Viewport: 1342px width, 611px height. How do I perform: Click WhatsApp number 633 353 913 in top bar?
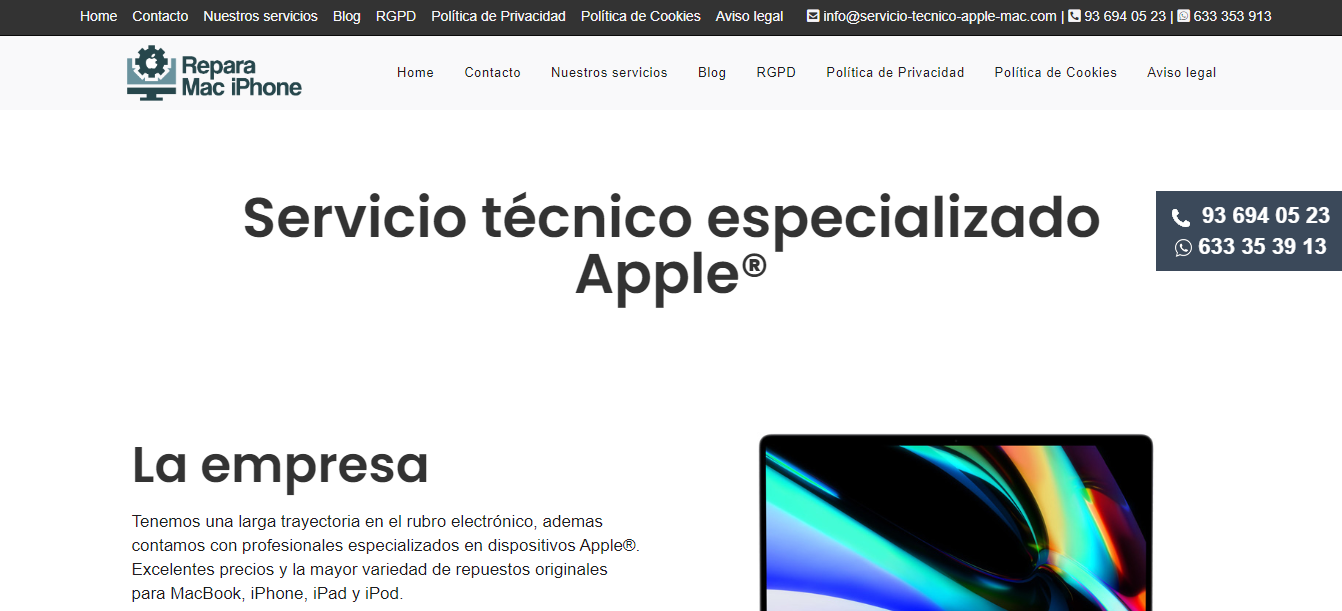(1233, 16)
